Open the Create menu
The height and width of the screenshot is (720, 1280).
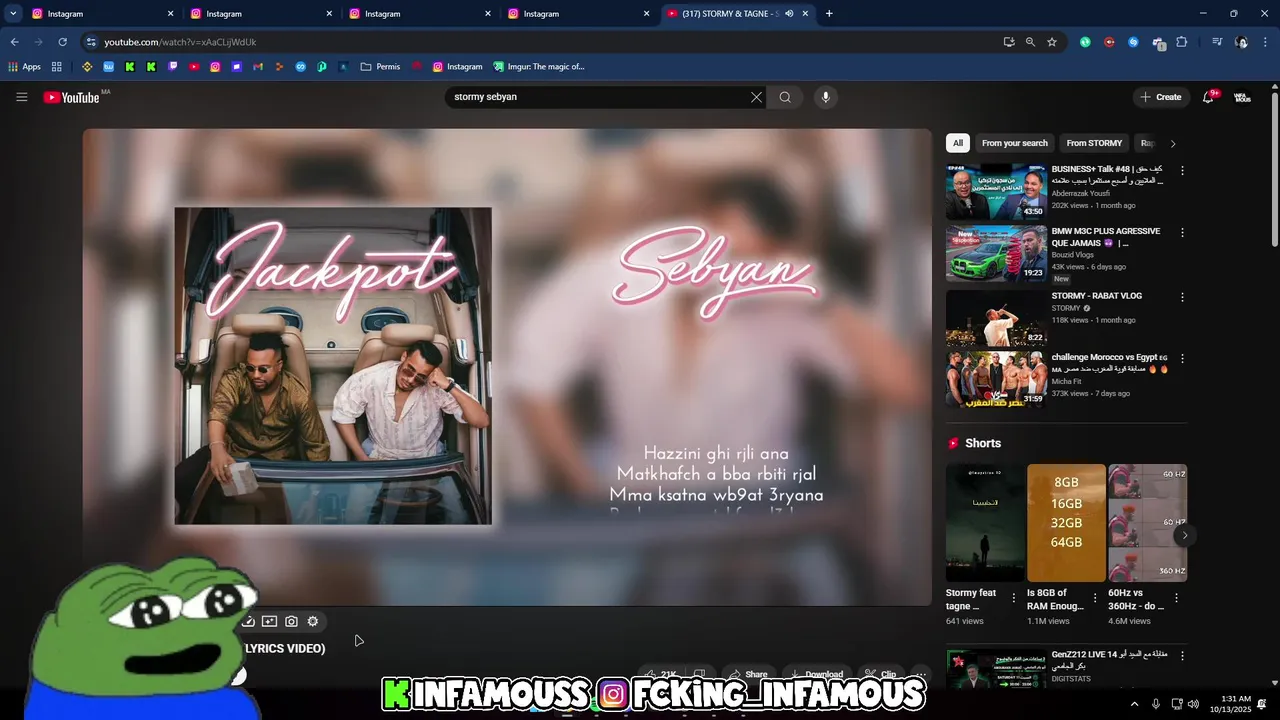pos(1160,97)
